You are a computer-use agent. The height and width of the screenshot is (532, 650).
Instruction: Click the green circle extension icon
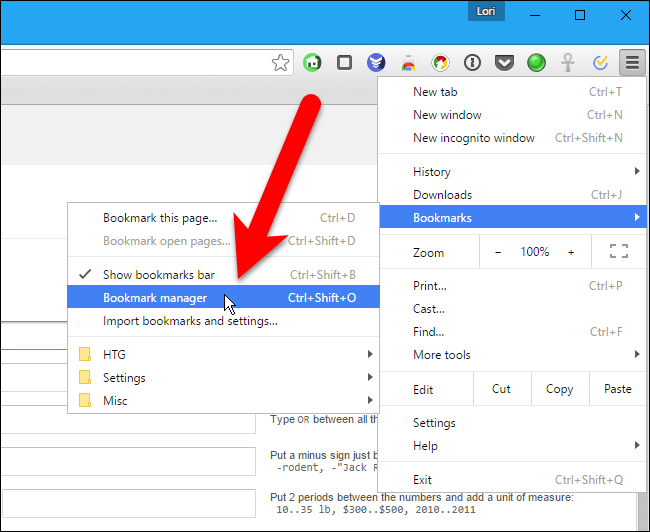537,63
